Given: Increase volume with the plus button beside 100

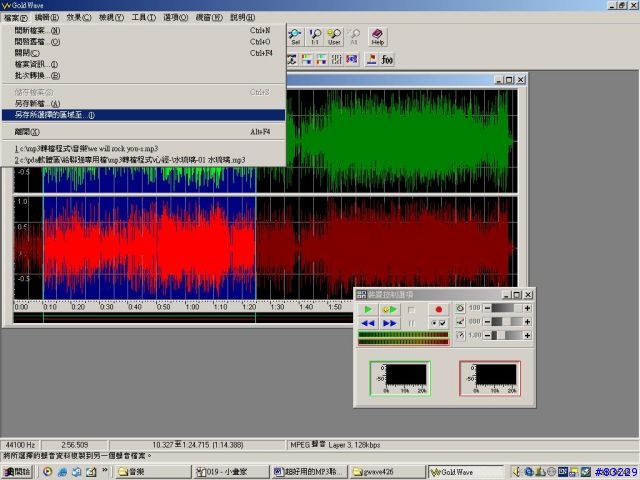Looking at the screenshot, I should [x=527, y=308].
